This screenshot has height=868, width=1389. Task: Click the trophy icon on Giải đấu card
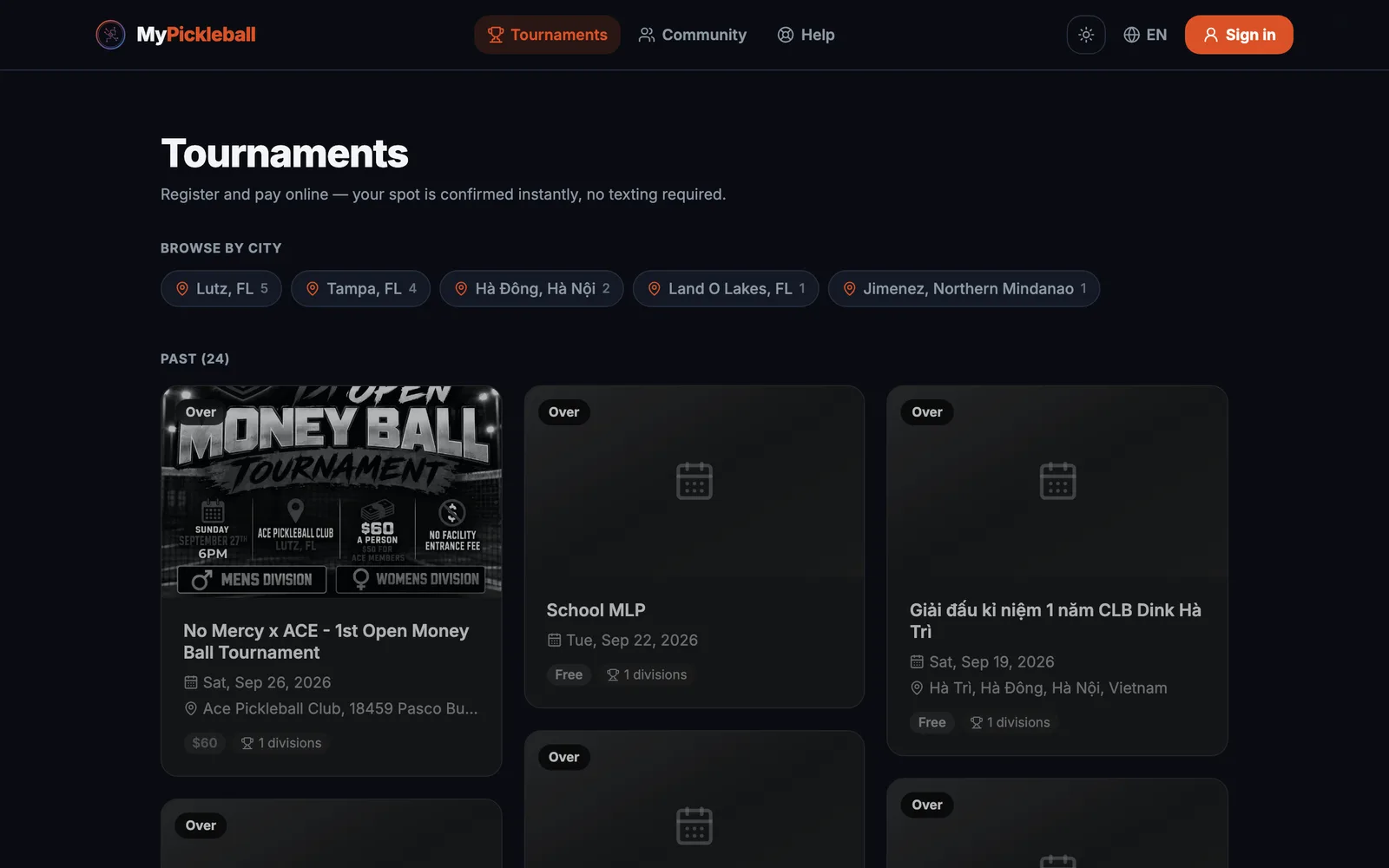point(977,722)
